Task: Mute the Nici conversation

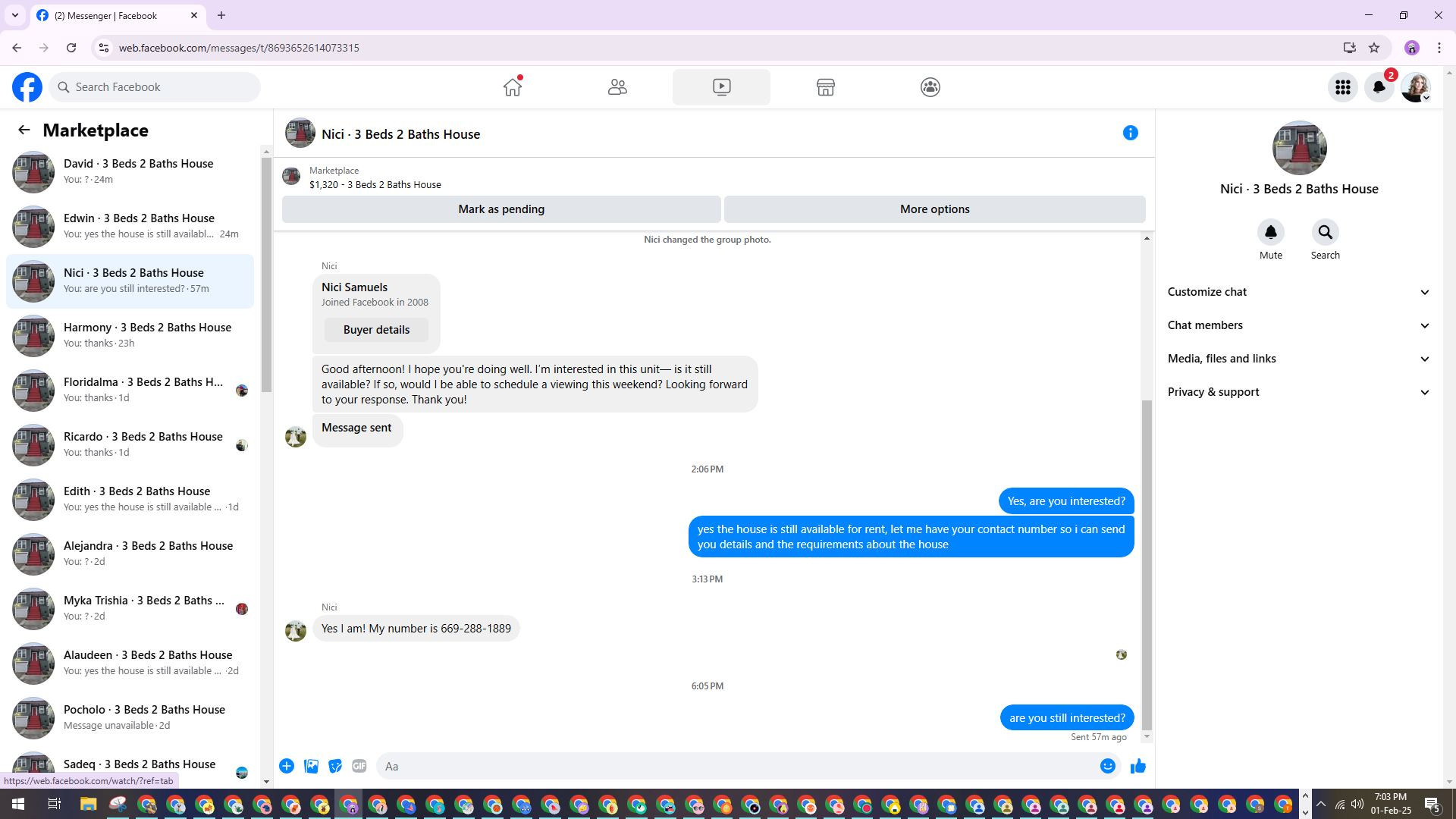Action: click(x=1271, y=233)
